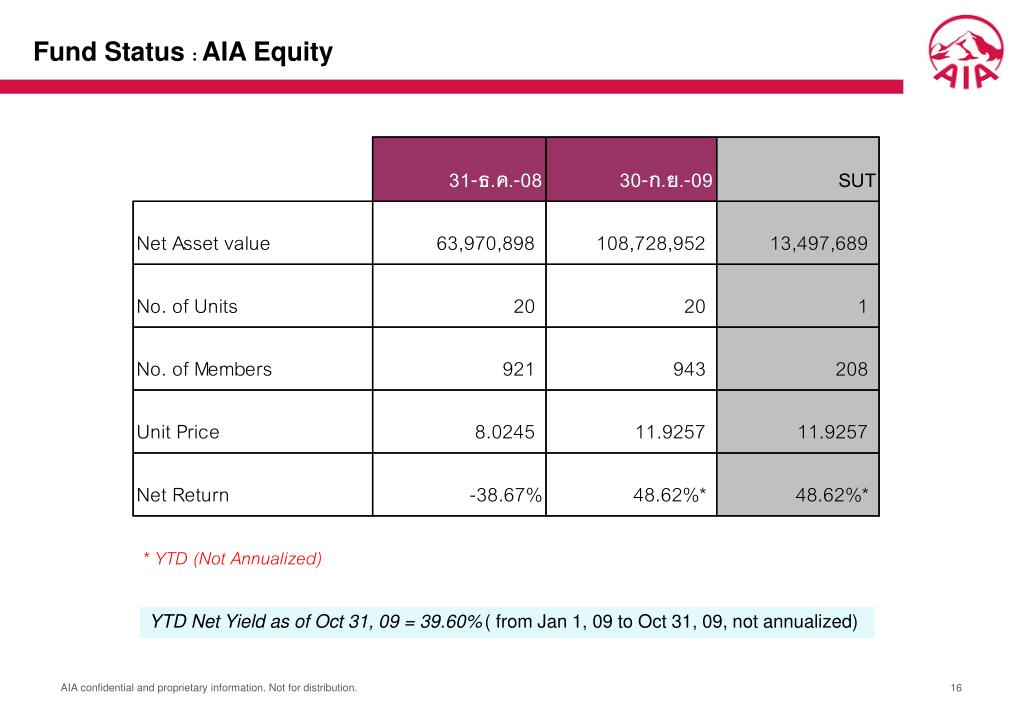1023x708 pixels.
Task: Select the 63,970,898 net asset value cell
Action: point(485,244)
